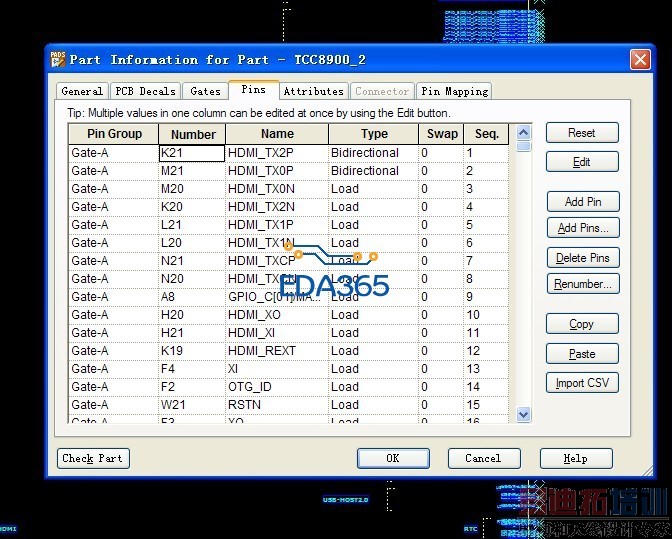This screenshot has height=539, width=672.
Task: Close the Part Information dialog
Action: point(640,60)
